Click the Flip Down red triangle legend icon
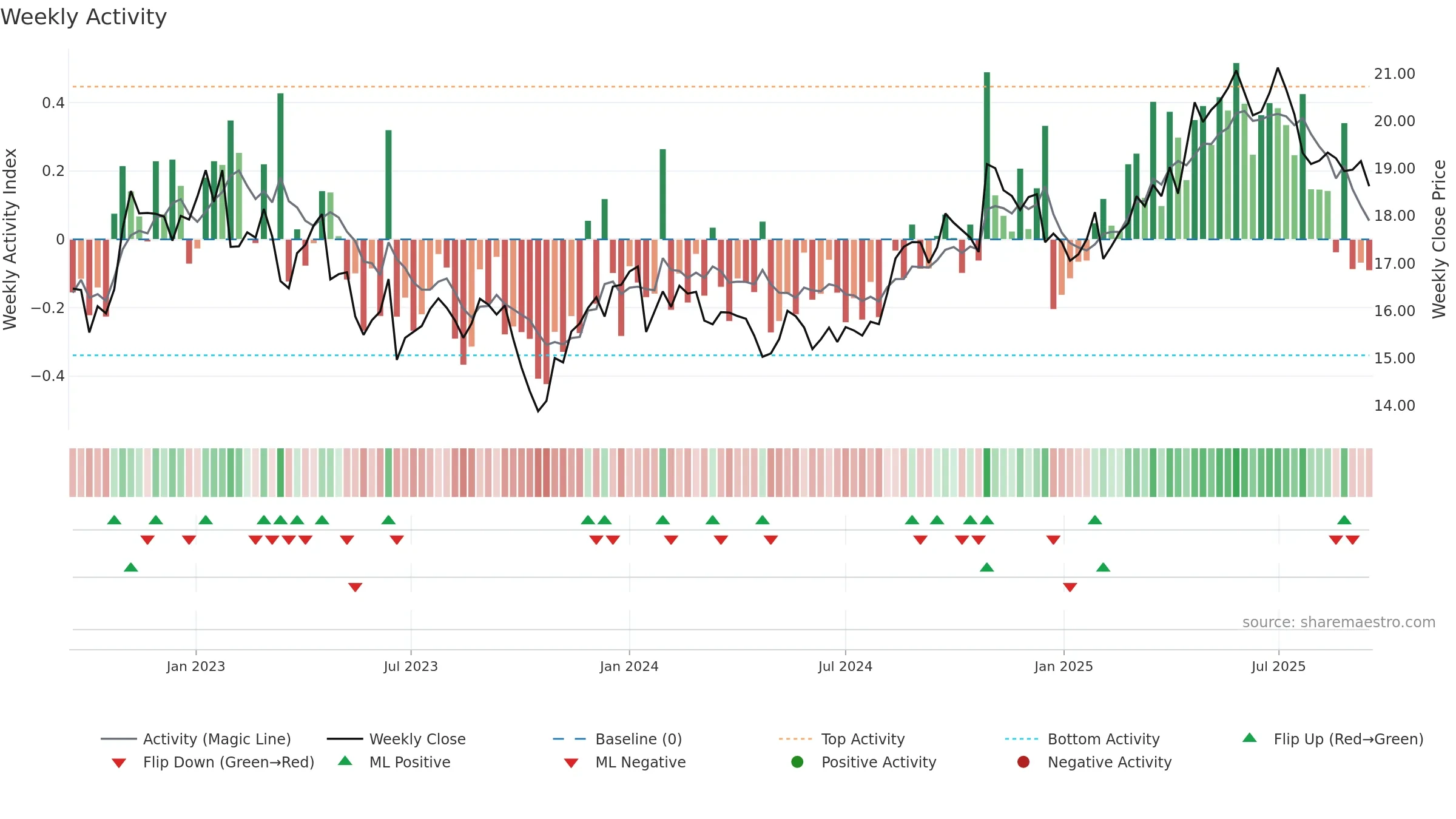 pos(119,763)
